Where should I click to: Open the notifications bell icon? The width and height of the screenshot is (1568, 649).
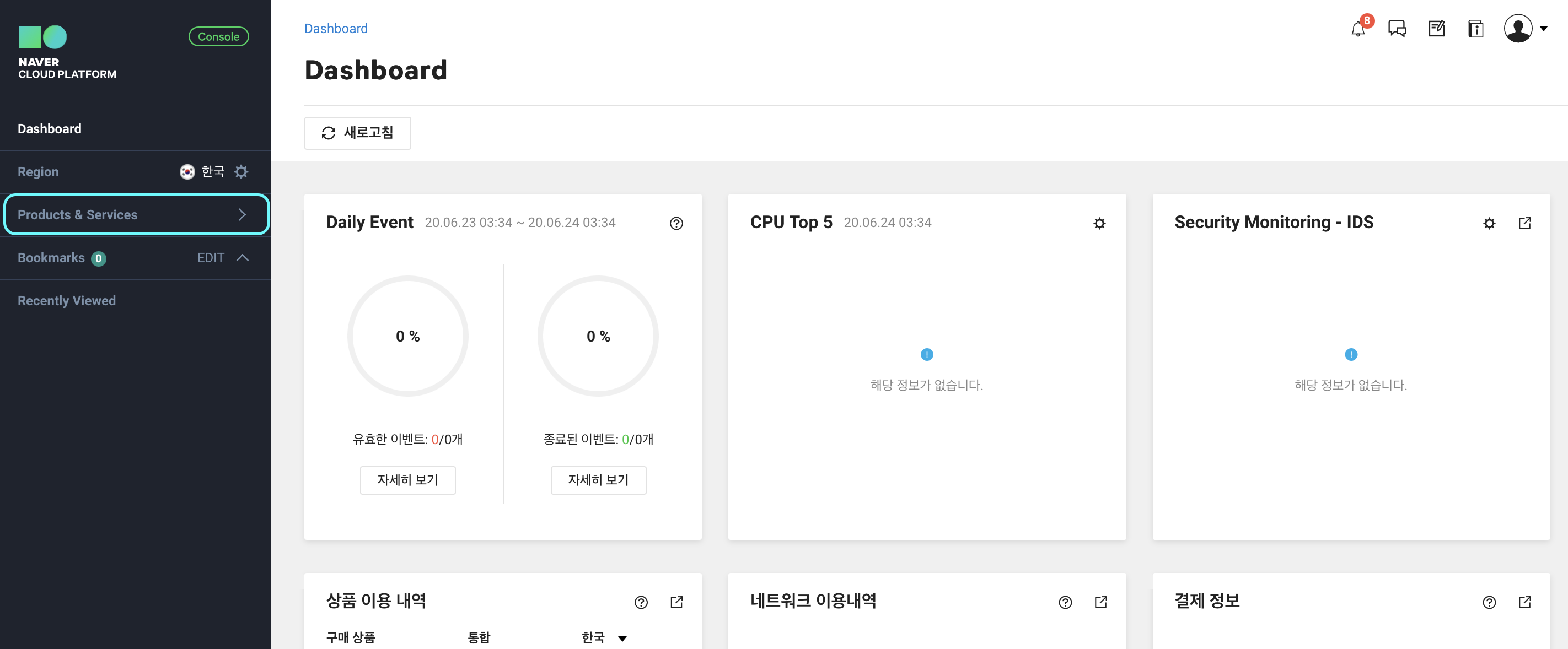1357,29
